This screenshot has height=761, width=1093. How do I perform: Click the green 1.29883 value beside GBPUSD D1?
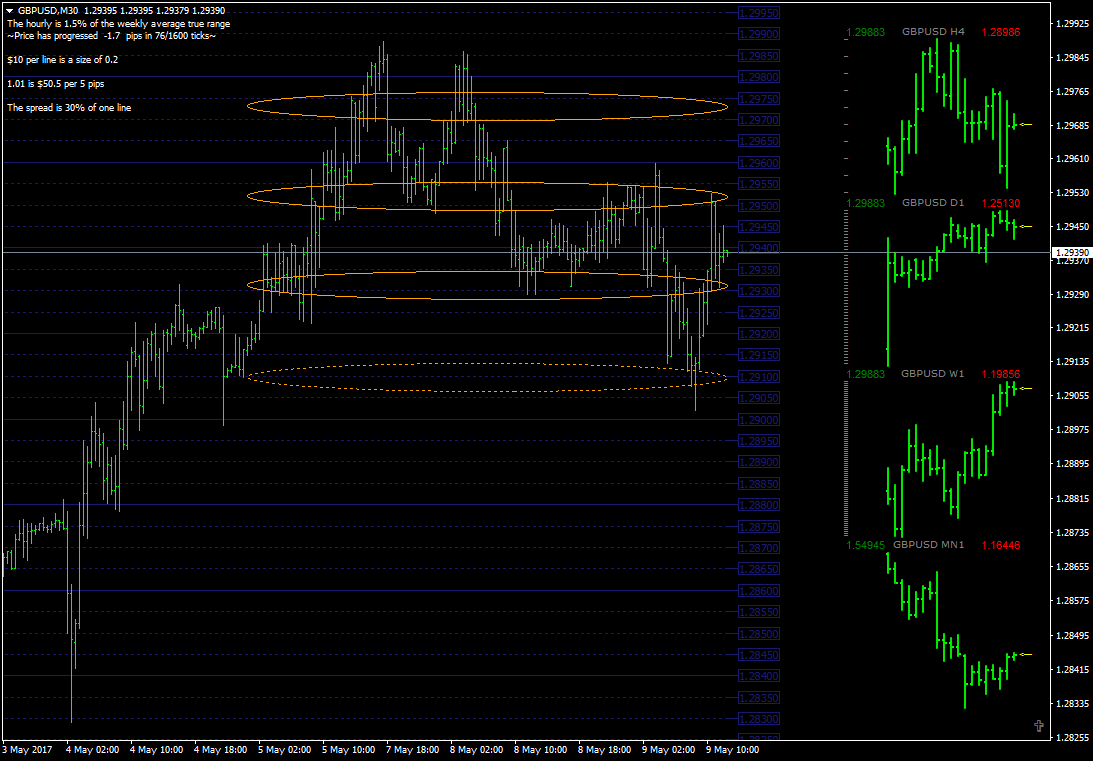[865, 203]
